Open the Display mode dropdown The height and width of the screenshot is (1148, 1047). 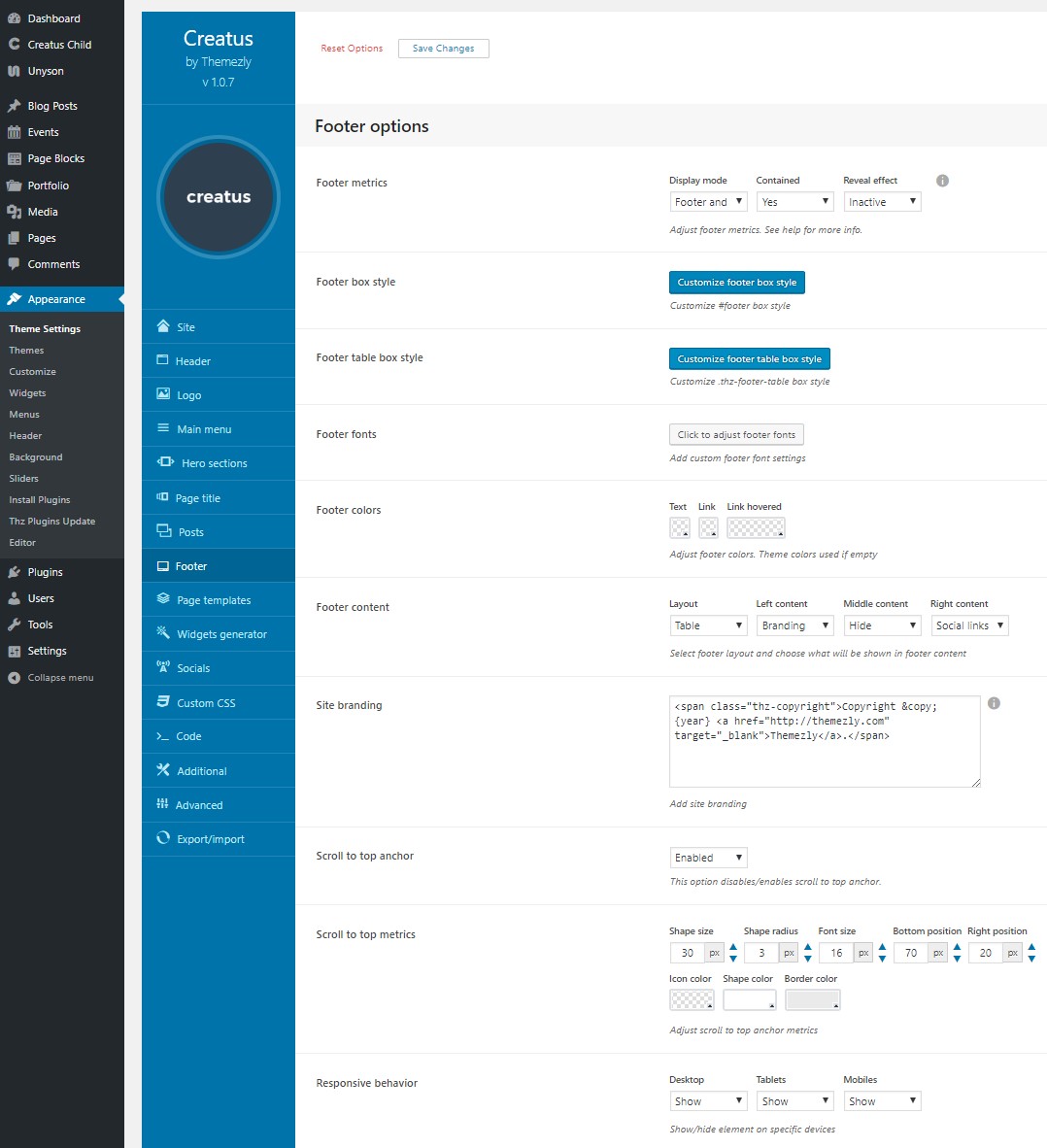[708, 202]
